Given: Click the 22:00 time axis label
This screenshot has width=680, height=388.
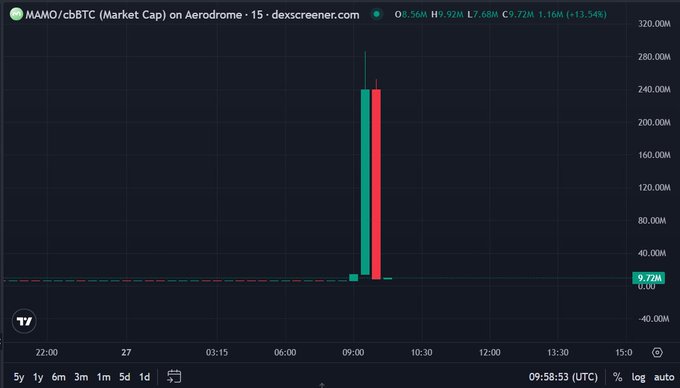Looking at the screenshot, I should pyautogui.click(x=46, y=352).
